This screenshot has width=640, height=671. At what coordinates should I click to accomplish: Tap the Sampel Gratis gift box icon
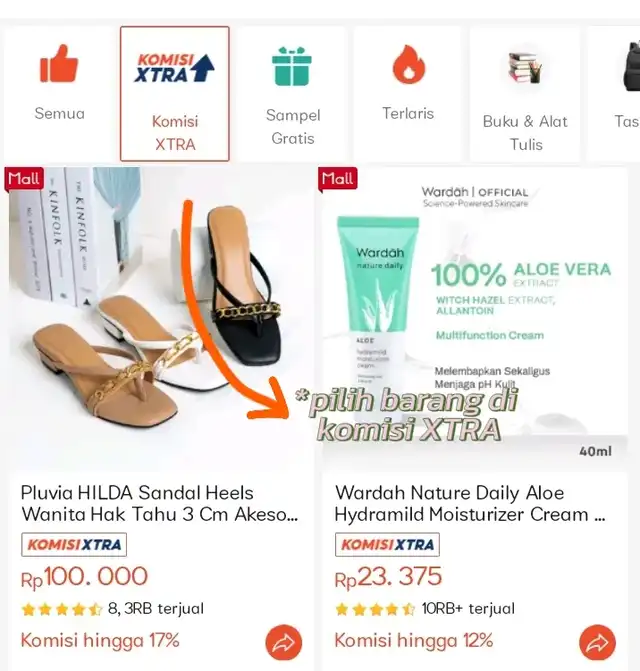pyautogui.click(x=292, y=66)
